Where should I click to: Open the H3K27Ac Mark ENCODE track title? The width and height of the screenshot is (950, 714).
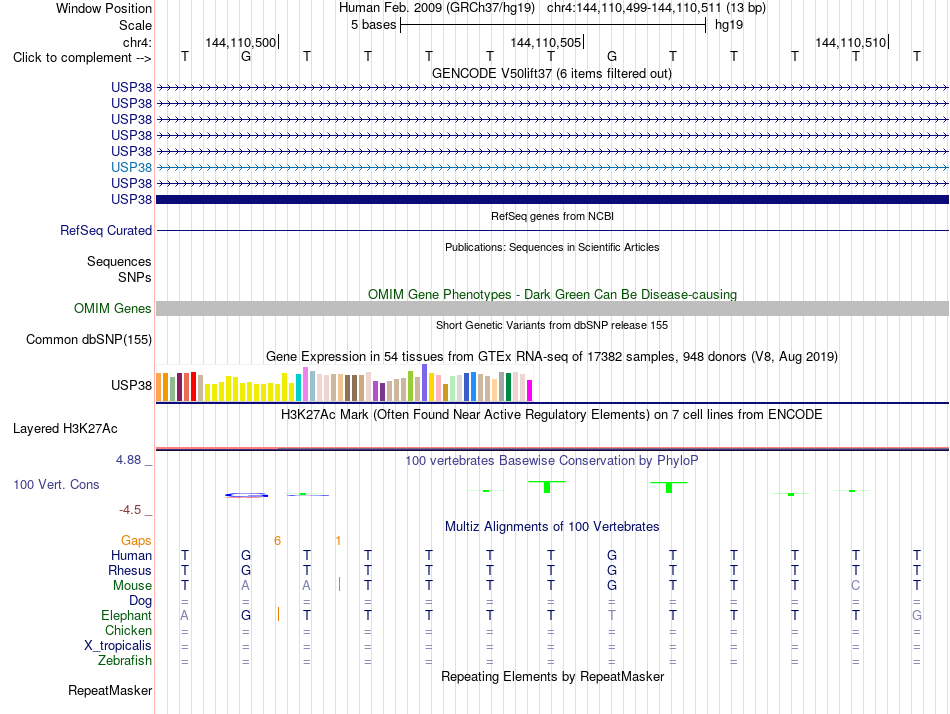coord(552,415)
